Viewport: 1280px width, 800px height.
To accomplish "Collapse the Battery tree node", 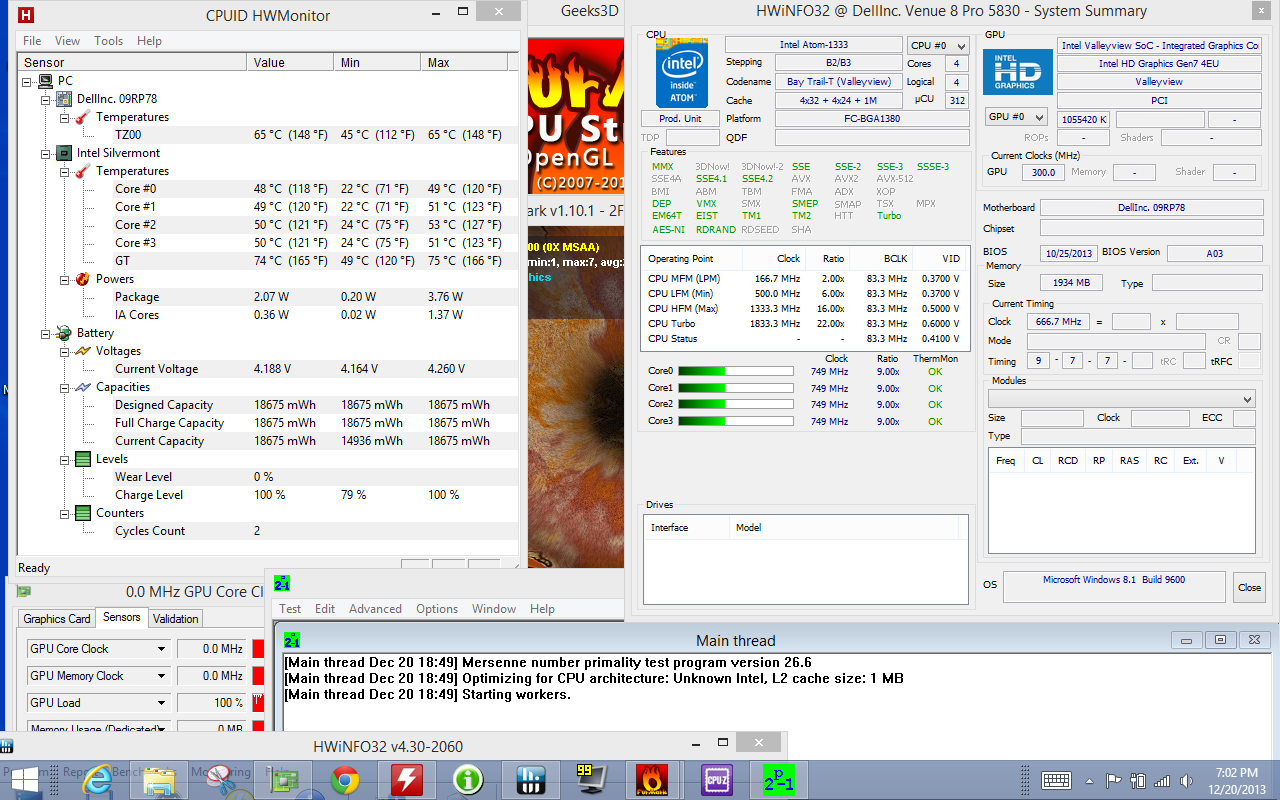I will pos(45,333).
